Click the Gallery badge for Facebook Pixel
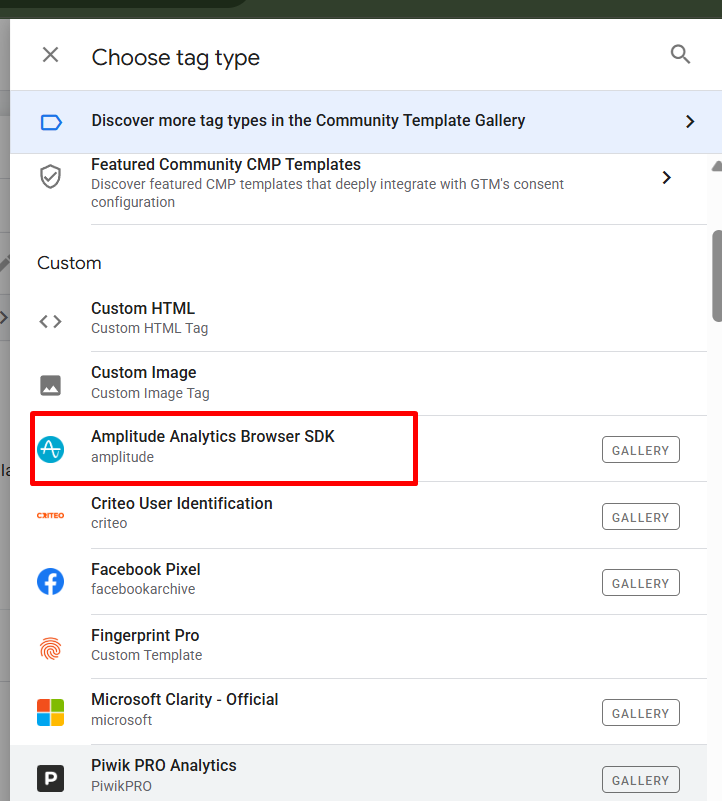 point(640,583)
